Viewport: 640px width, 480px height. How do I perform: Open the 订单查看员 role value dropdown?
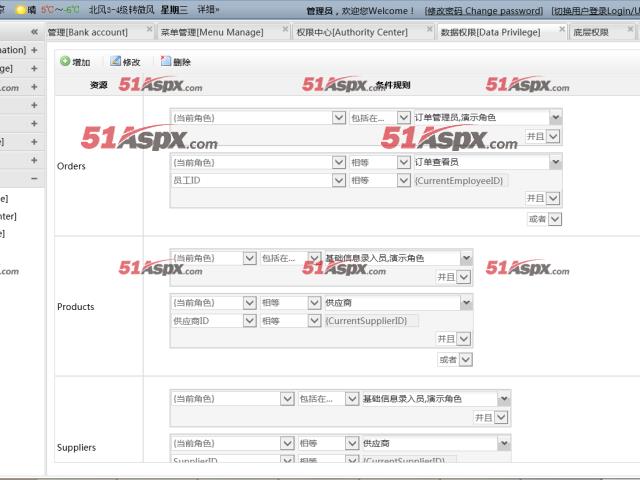pyautogui.click(x=555, y=162)
